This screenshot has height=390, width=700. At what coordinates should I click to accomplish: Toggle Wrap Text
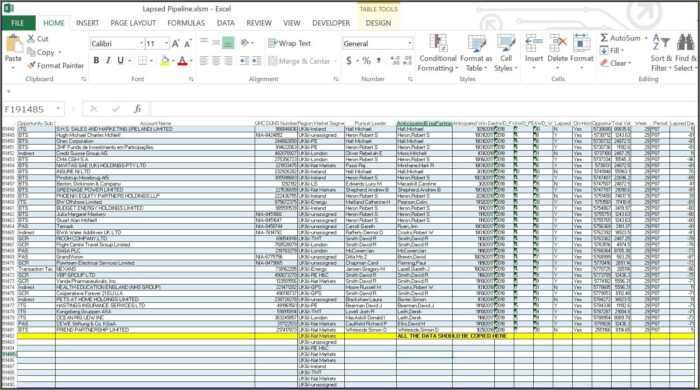[x=289, y=43]
